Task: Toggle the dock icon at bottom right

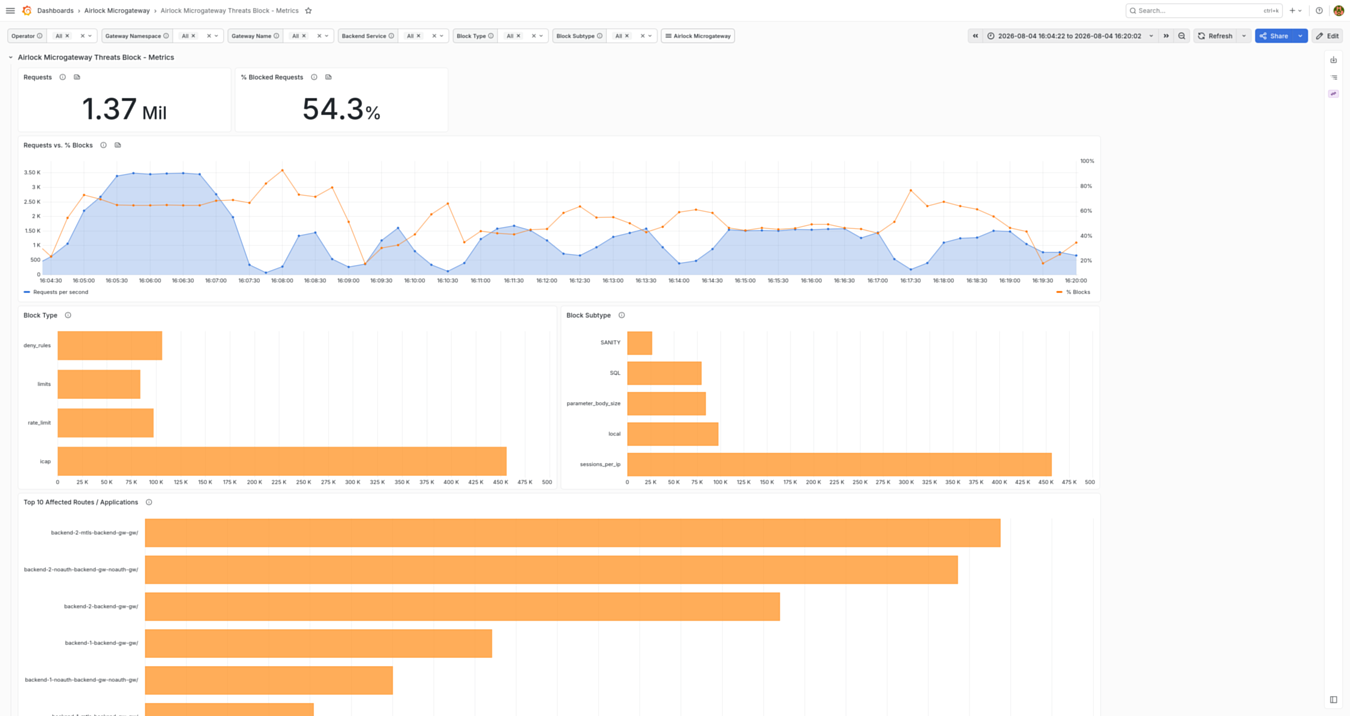Action: (1334, 700)
